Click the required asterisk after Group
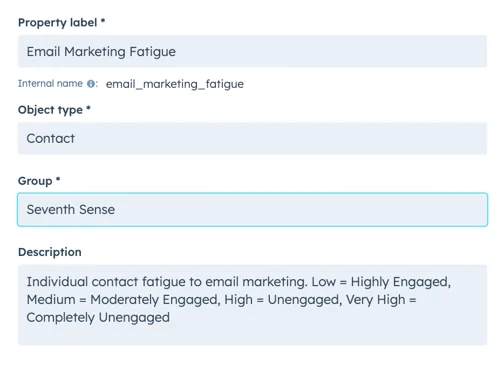 (x=58, y=179)
